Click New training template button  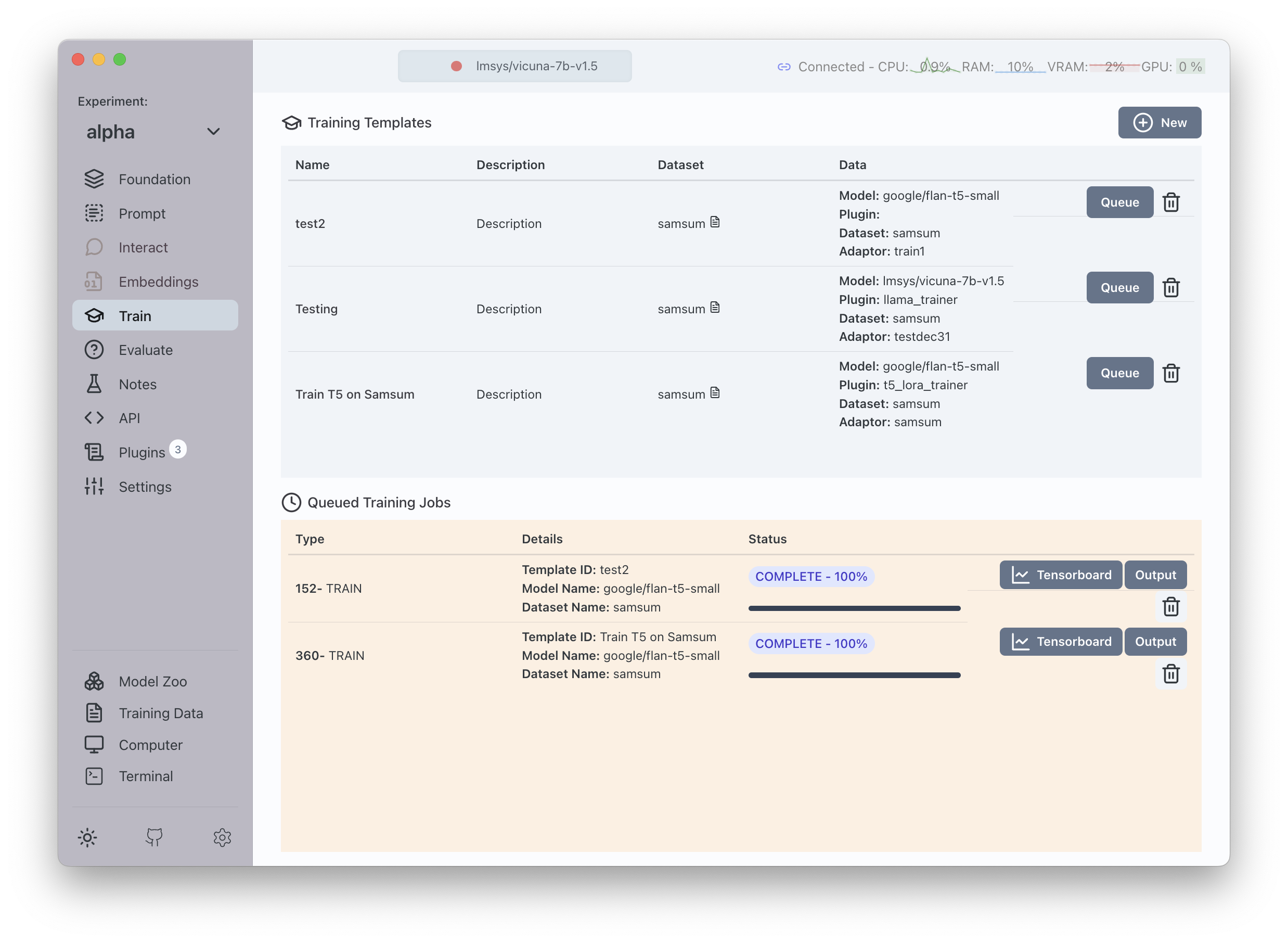pos(1159,122)
